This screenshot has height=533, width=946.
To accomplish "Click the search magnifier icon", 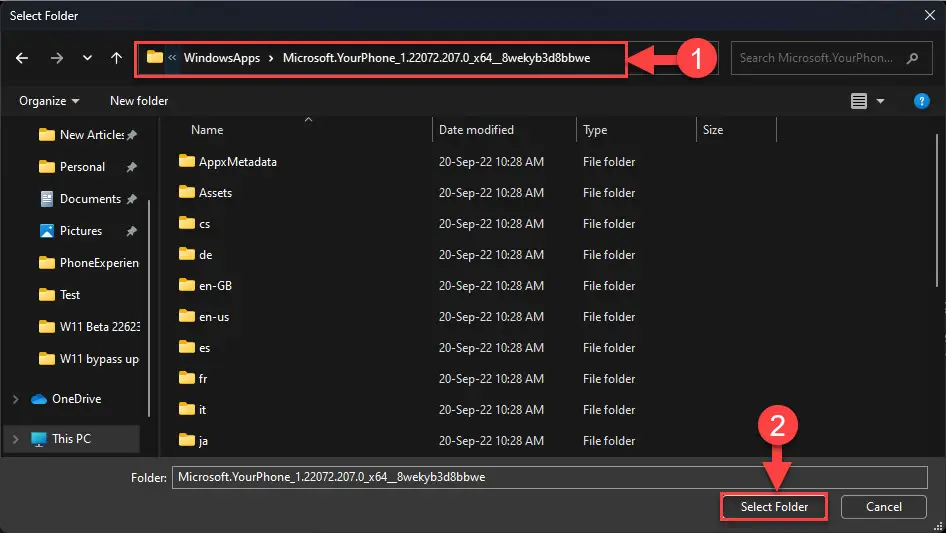I will (x=912, y=58).
